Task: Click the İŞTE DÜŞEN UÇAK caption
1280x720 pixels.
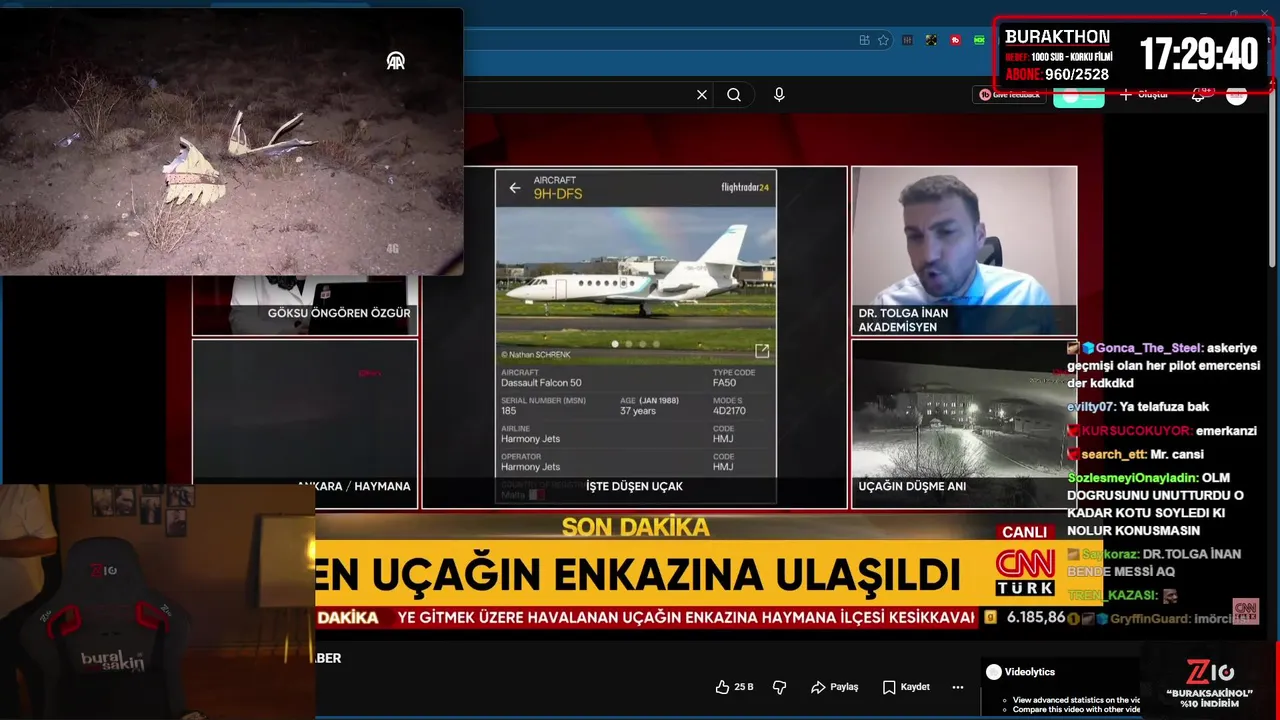Action: (634, 486)
